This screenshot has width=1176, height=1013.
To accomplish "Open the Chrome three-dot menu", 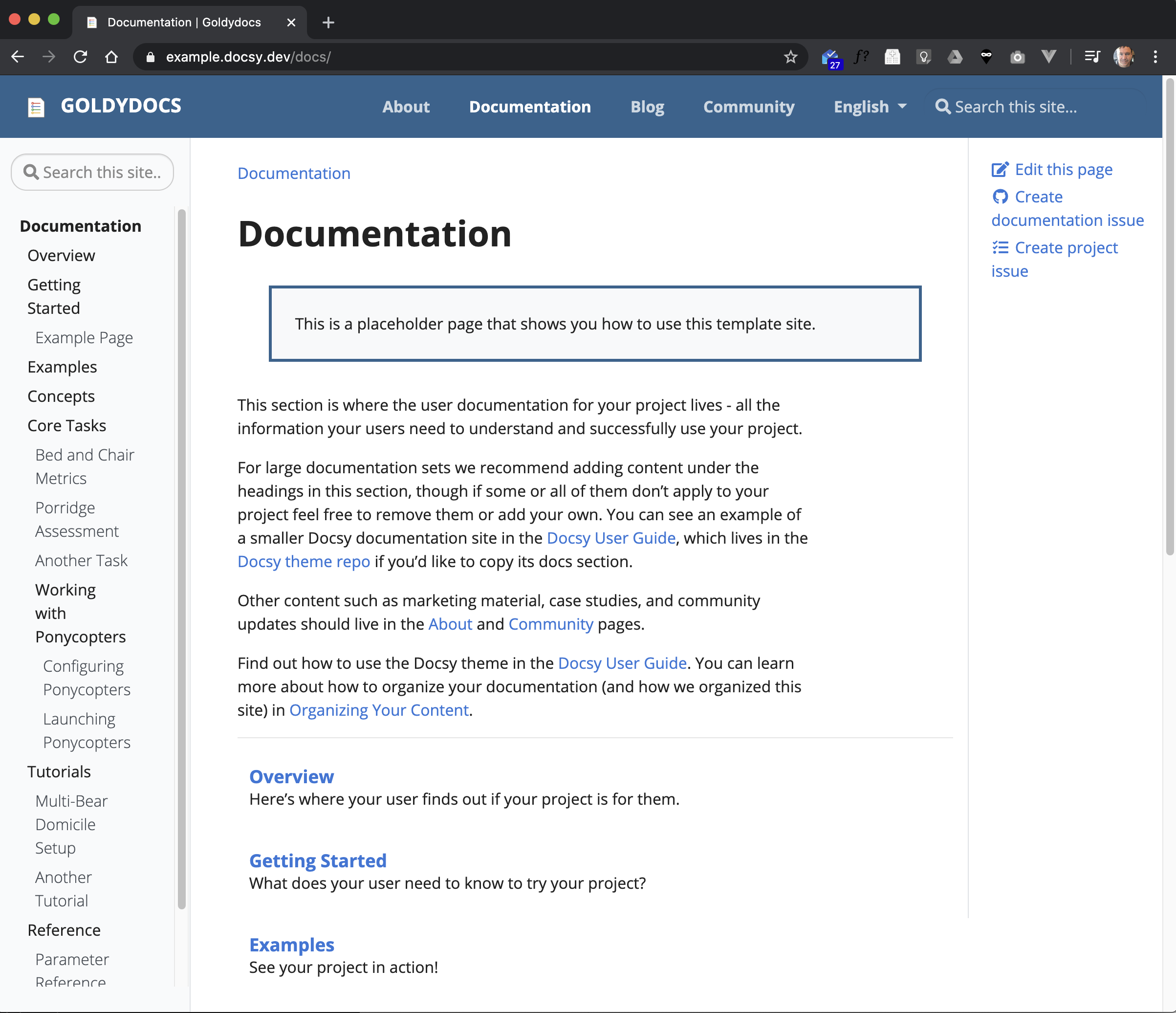I will pos(1156,57).
